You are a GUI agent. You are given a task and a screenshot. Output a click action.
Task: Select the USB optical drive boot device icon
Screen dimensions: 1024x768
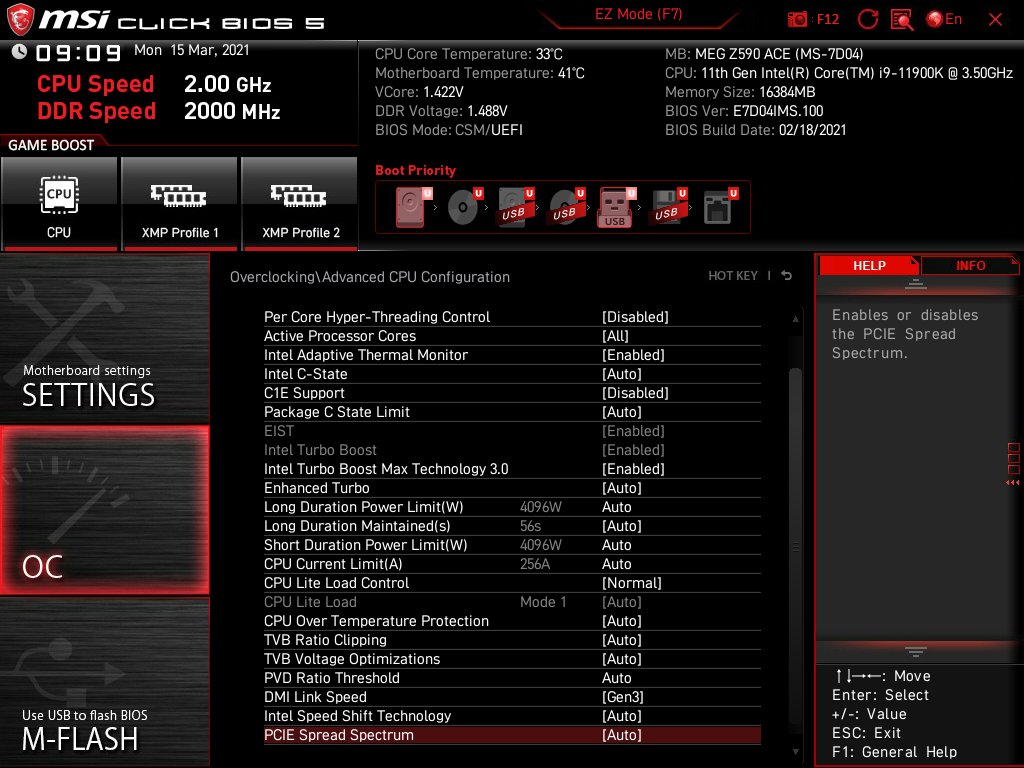pyautogui.click(x=567, y=207)
